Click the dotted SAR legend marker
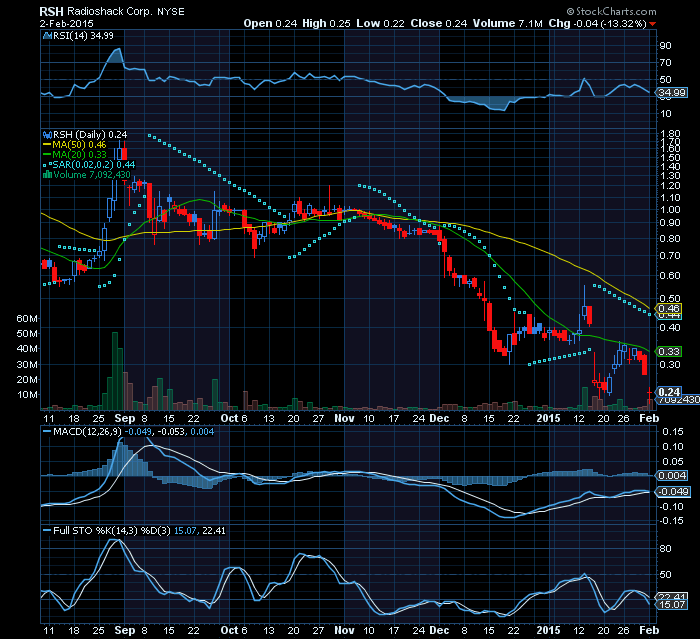Image resolution: width=700 pixels, height=639 pixels. [x=47, y=164]
